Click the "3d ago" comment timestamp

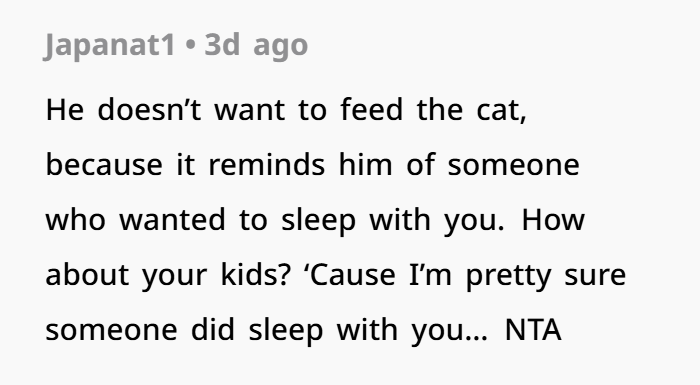(x=256, y=45)
